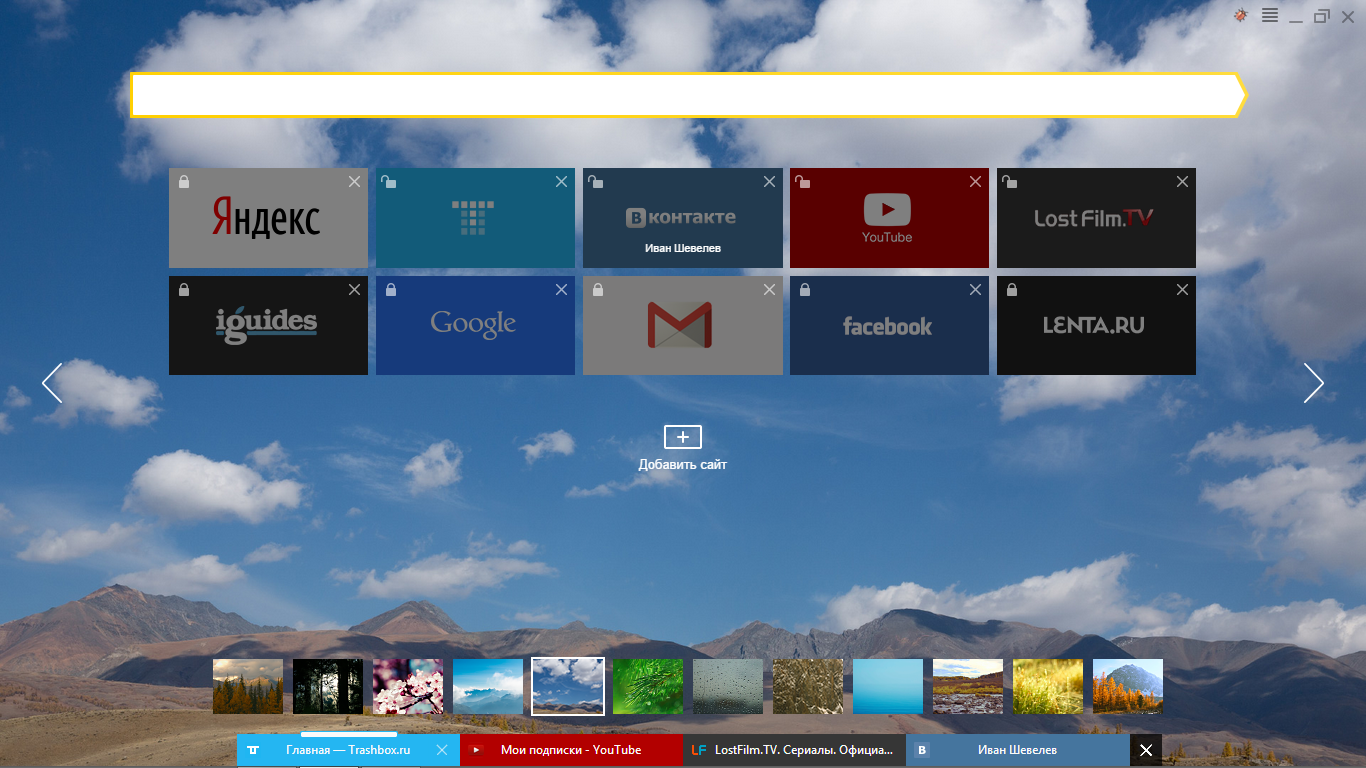The image size is (1366, 768).
Task: Click the black X button beside the tabs
Action: [x=1146, y=750]
